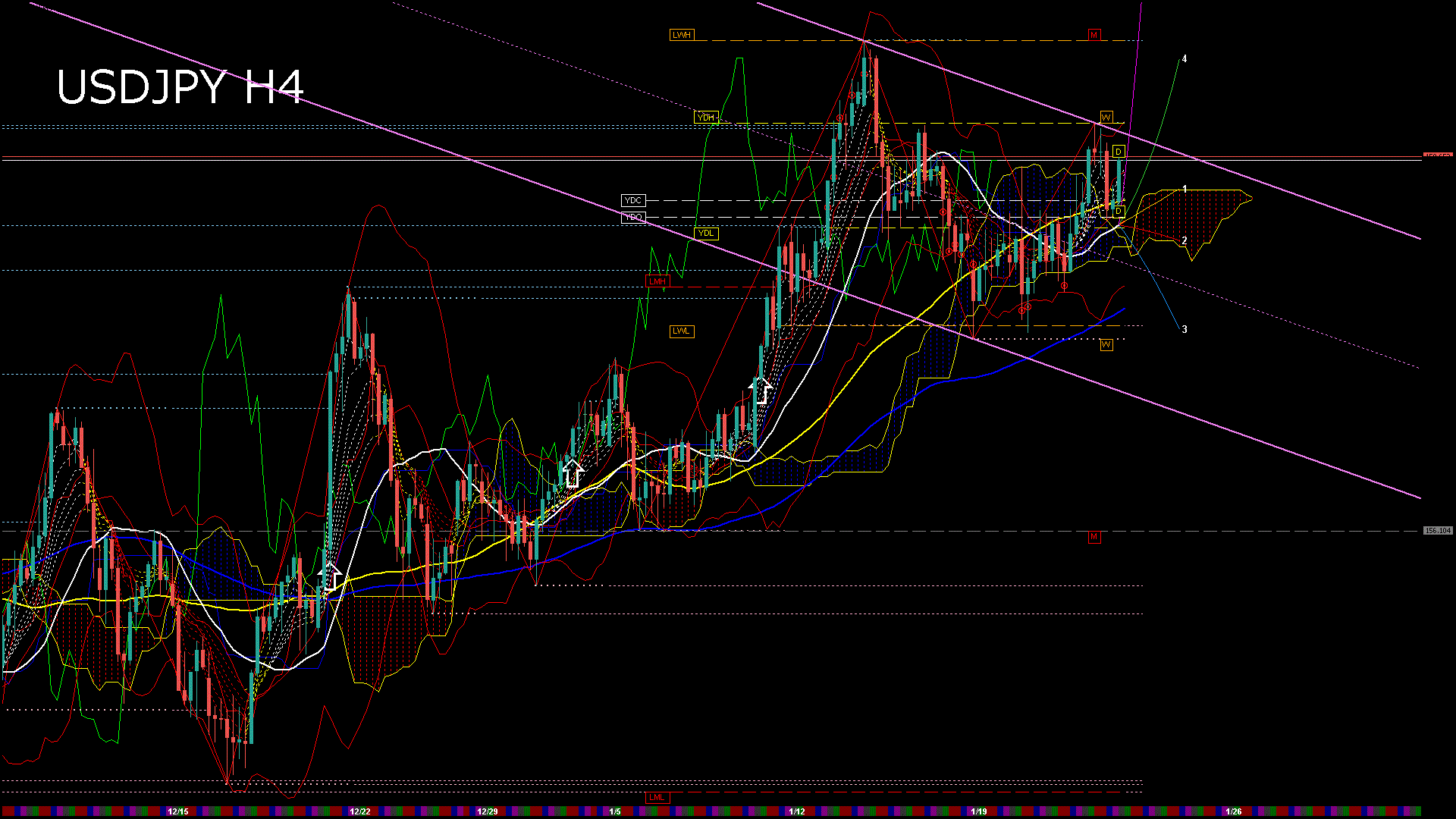Click the W weekly marker badge near the pink trendline
Image resolution: width=1456 pixels, height=819 pixels.
[1105, 118]
